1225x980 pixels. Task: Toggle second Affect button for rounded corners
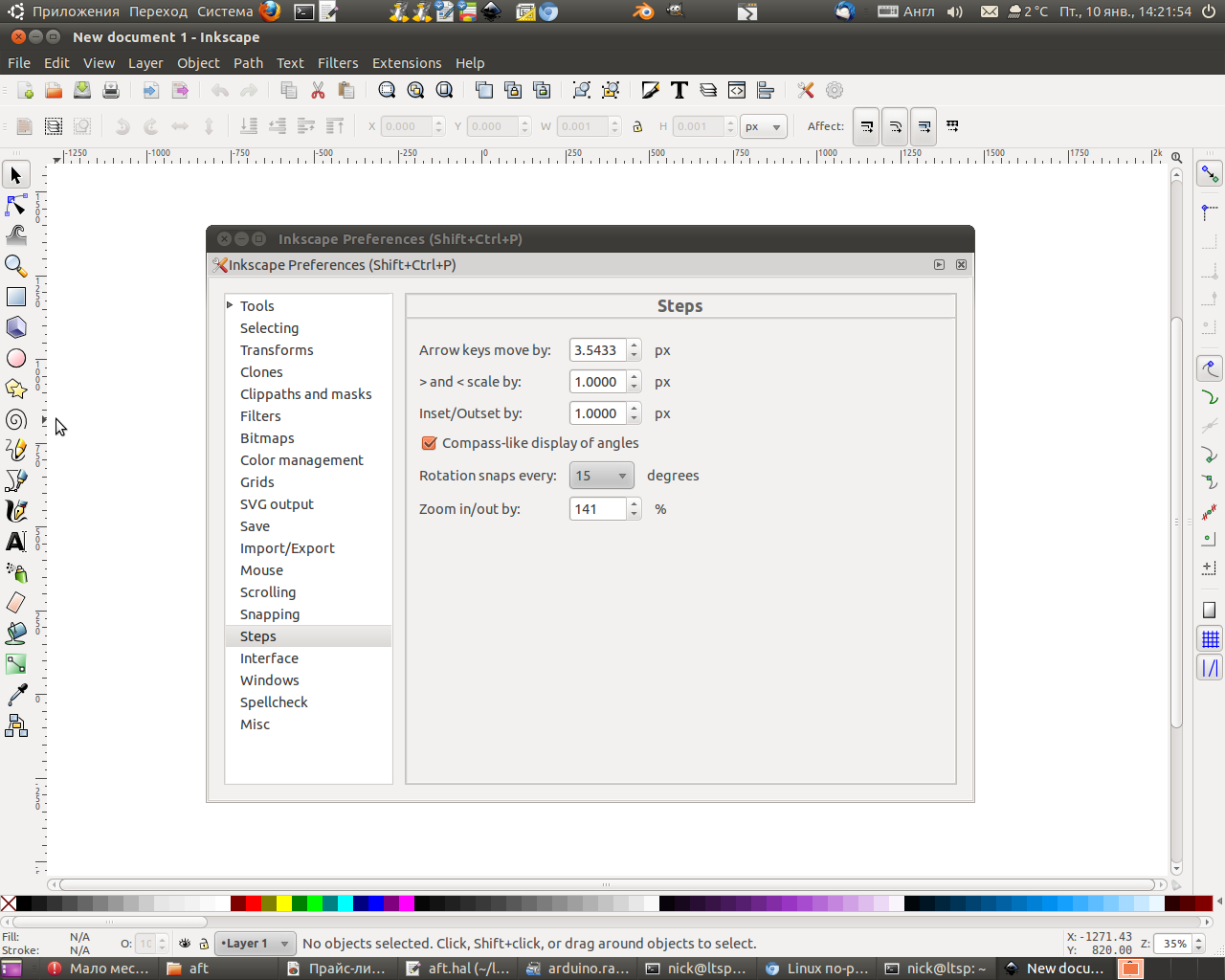pyautogui.click(x=895, y=126)
